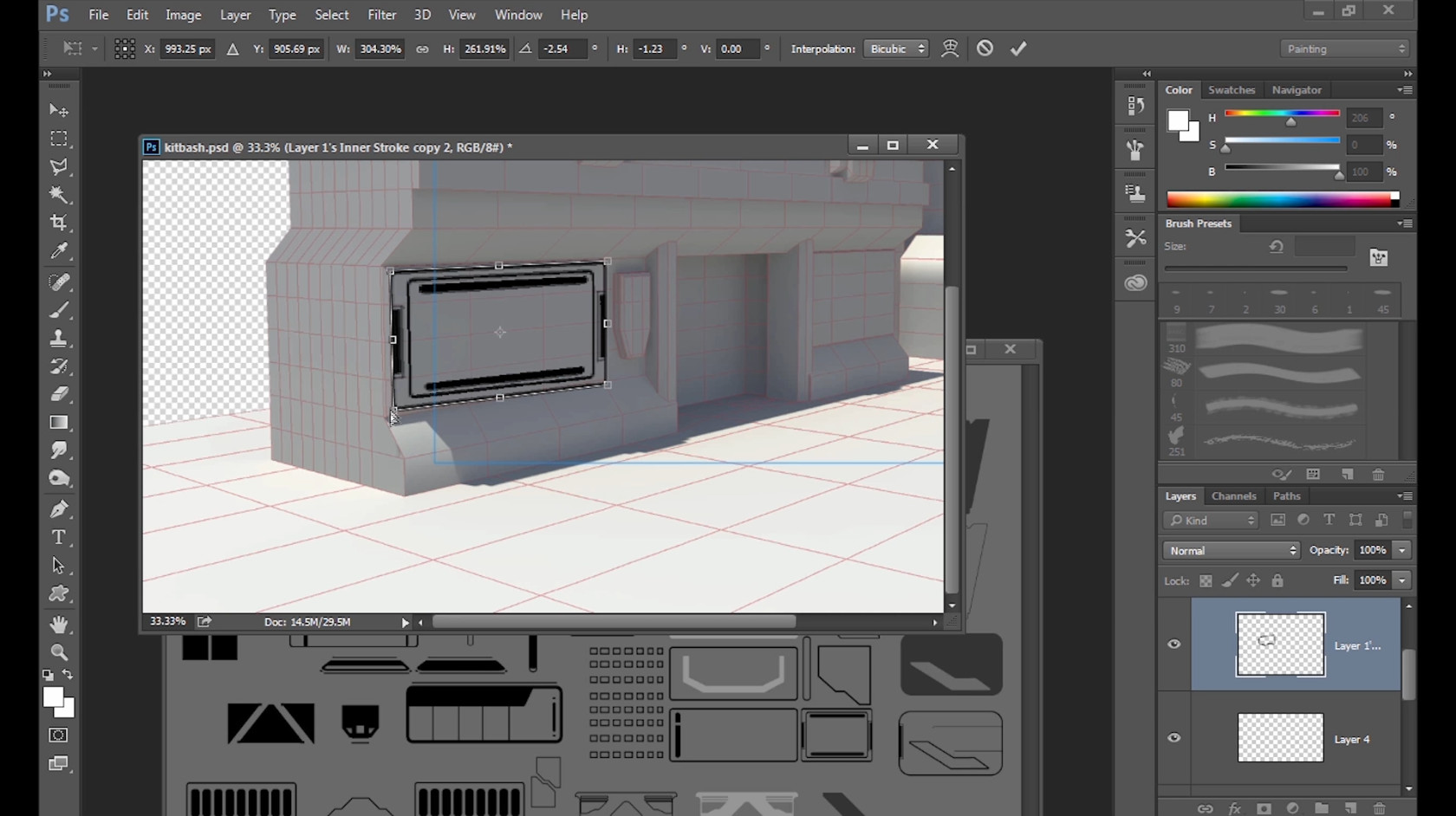The image size is (1456, 816).
Task: Open the Interpolation Bicubic dropdown
Action: pos(896,49)
